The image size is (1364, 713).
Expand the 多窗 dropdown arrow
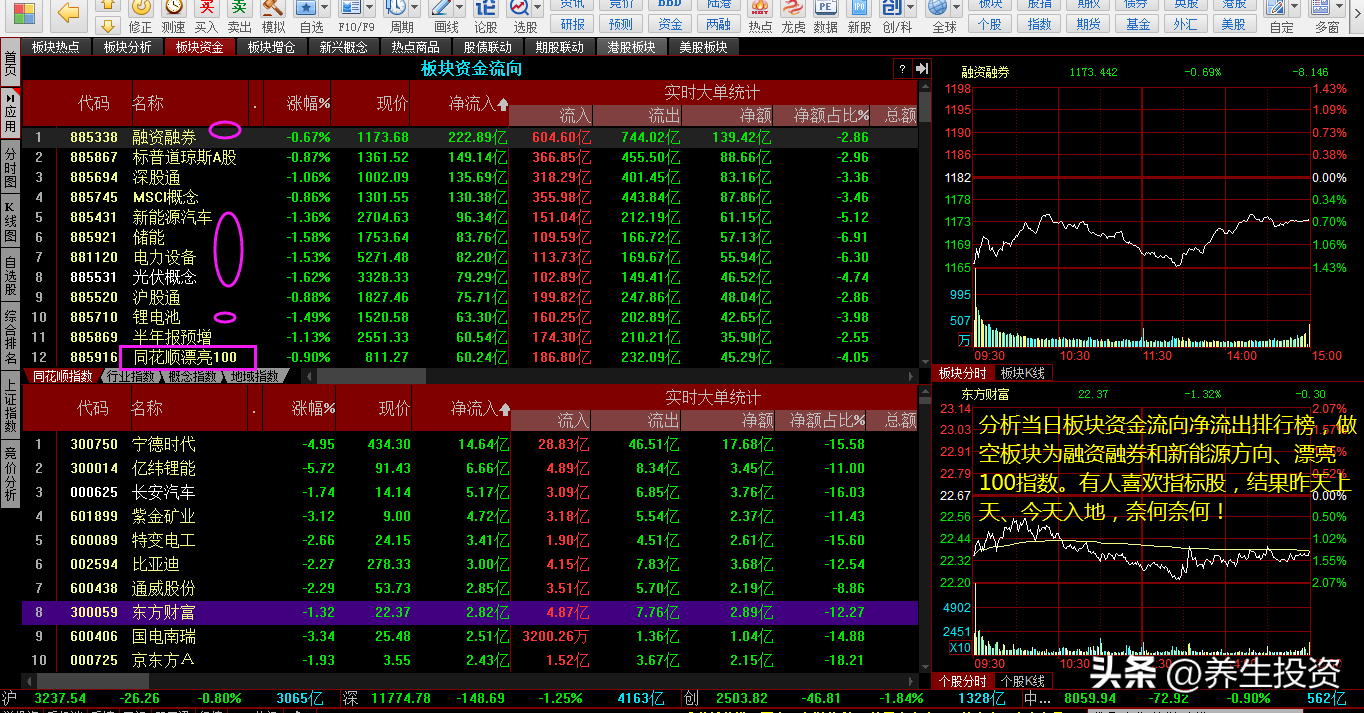click(x=1340, y=9)
